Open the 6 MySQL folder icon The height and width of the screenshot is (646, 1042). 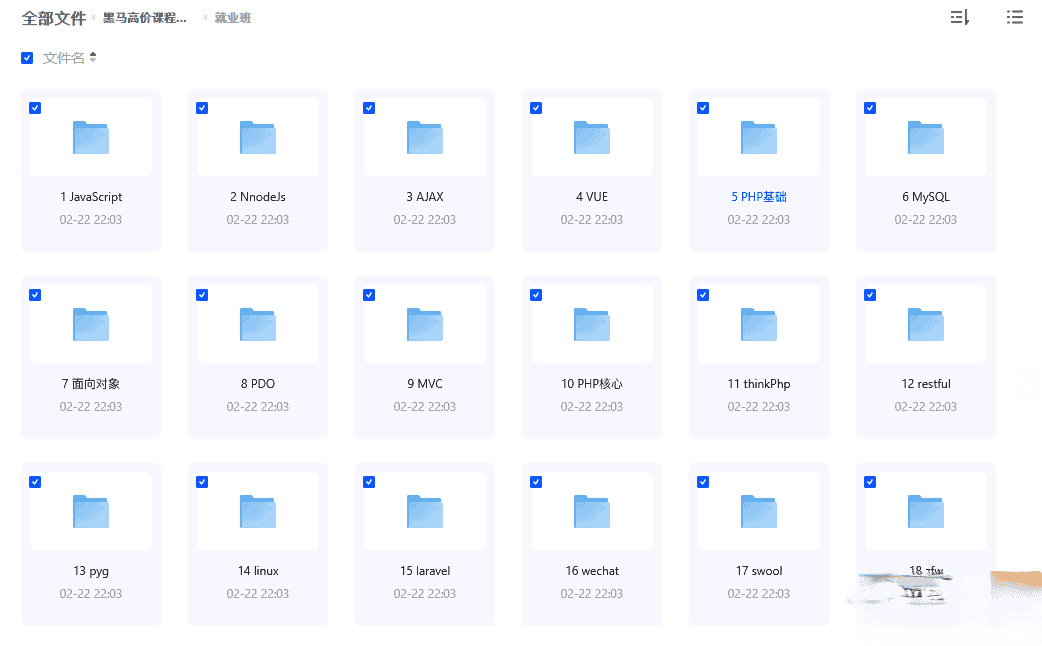pyautogui.click(x=926, y=137)
